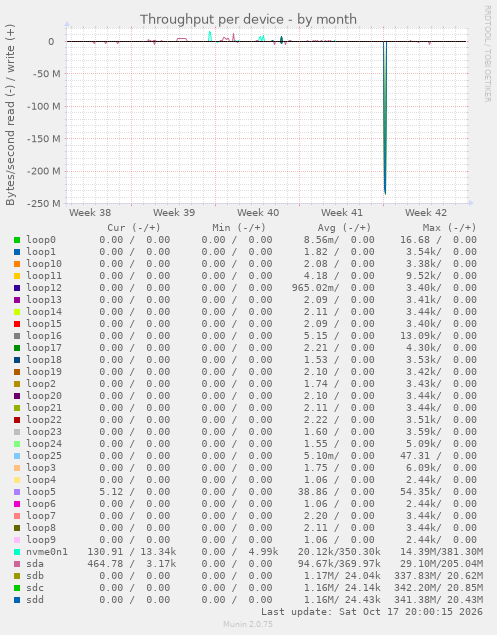Click the sdd blue legend swatch
Viewport: 497px width, 635px height.
(x=17, y=600)
